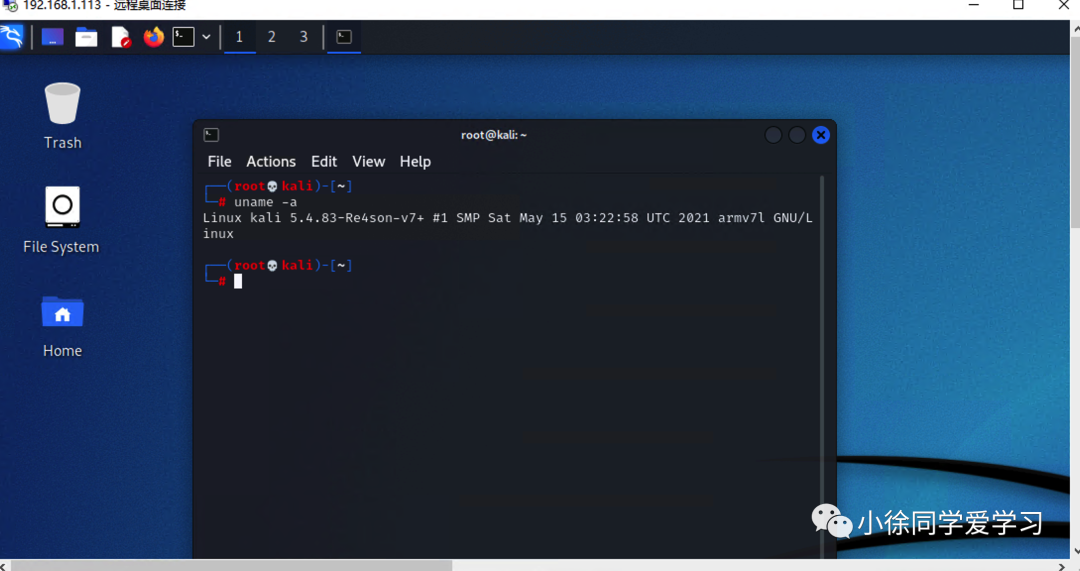Switch to workspace 3

click(x=304, y=37)
